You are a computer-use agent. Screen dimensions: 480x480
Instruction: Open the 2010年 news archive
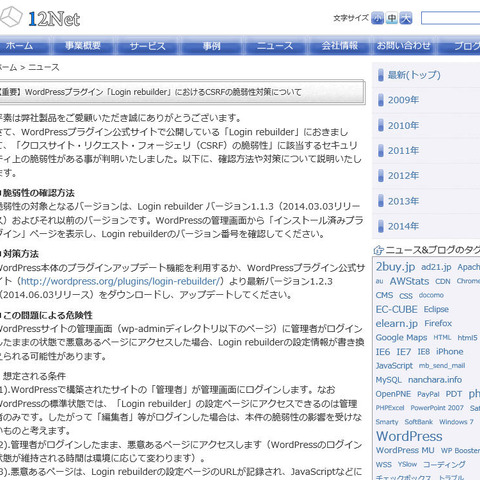click(403, 126)
